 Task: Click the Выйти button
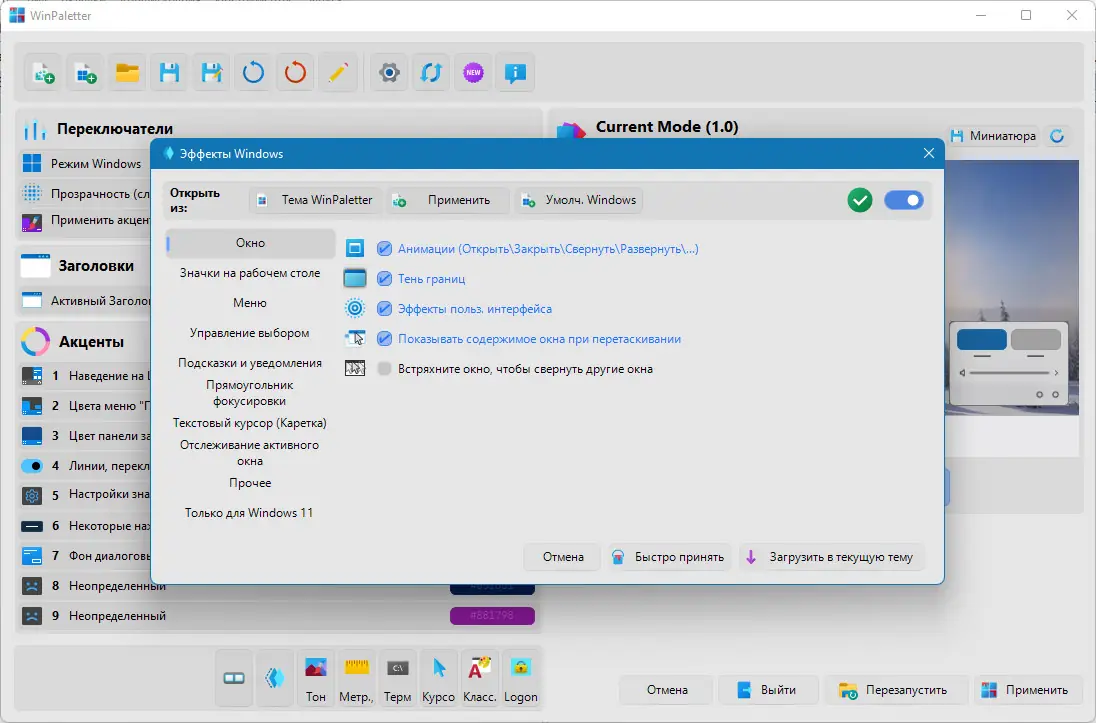(767, 690)
